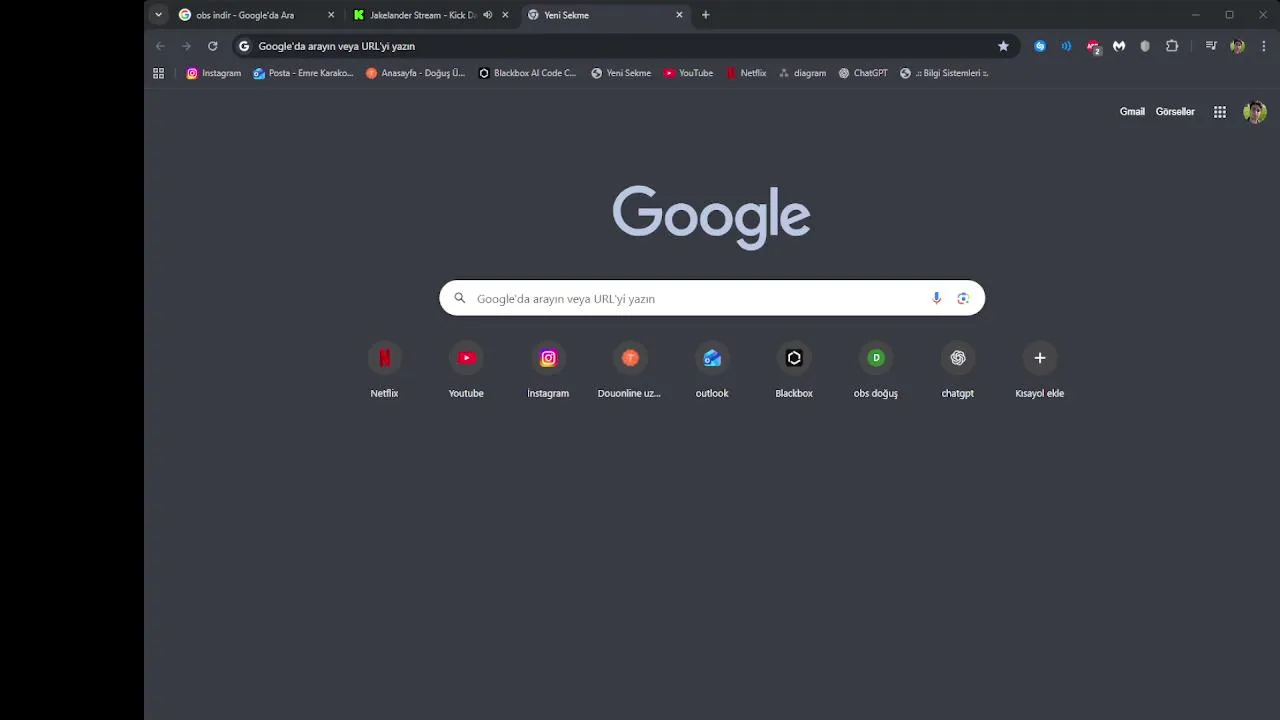Close the 'Yeni Sekme' tab

coord(679,15)
